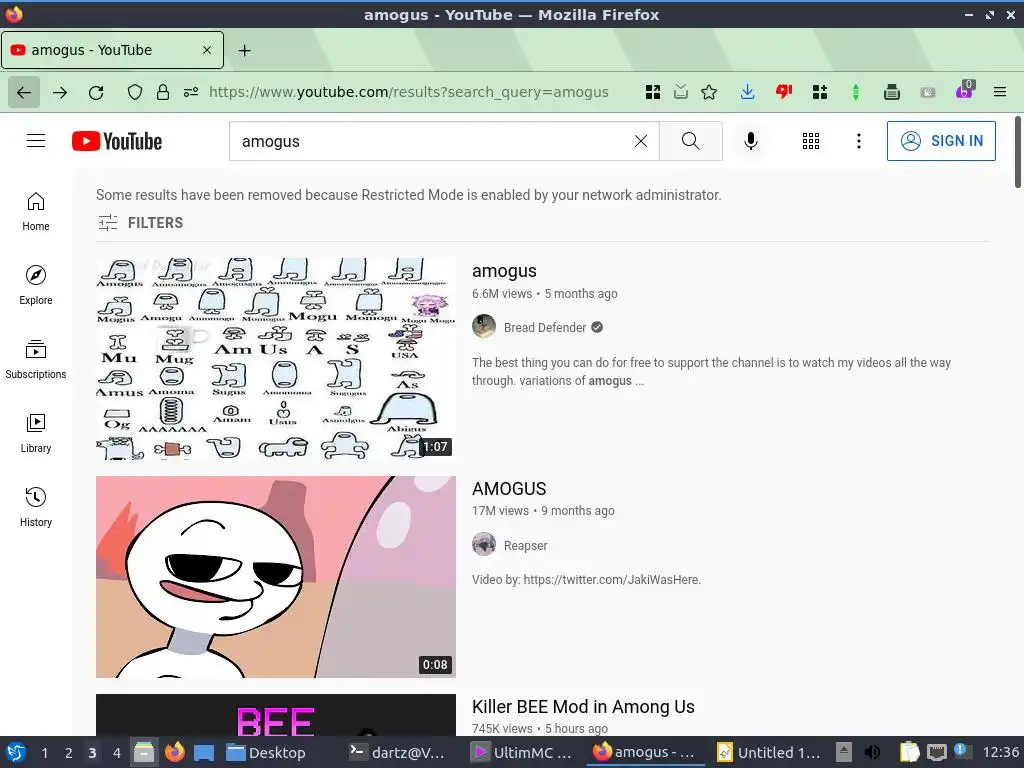Screen dimensions: 1024x768
Task: Click the greyed tray arrow icon beside the star
Action: coord(680,92)
